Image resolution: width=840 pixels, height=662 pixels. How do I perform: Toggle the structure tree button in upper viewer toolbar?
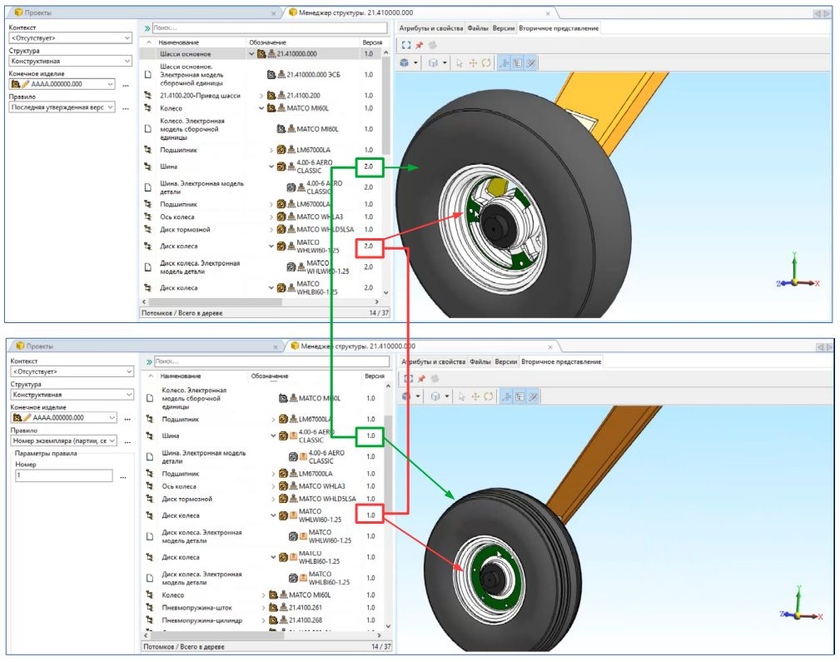coord(518,63)
